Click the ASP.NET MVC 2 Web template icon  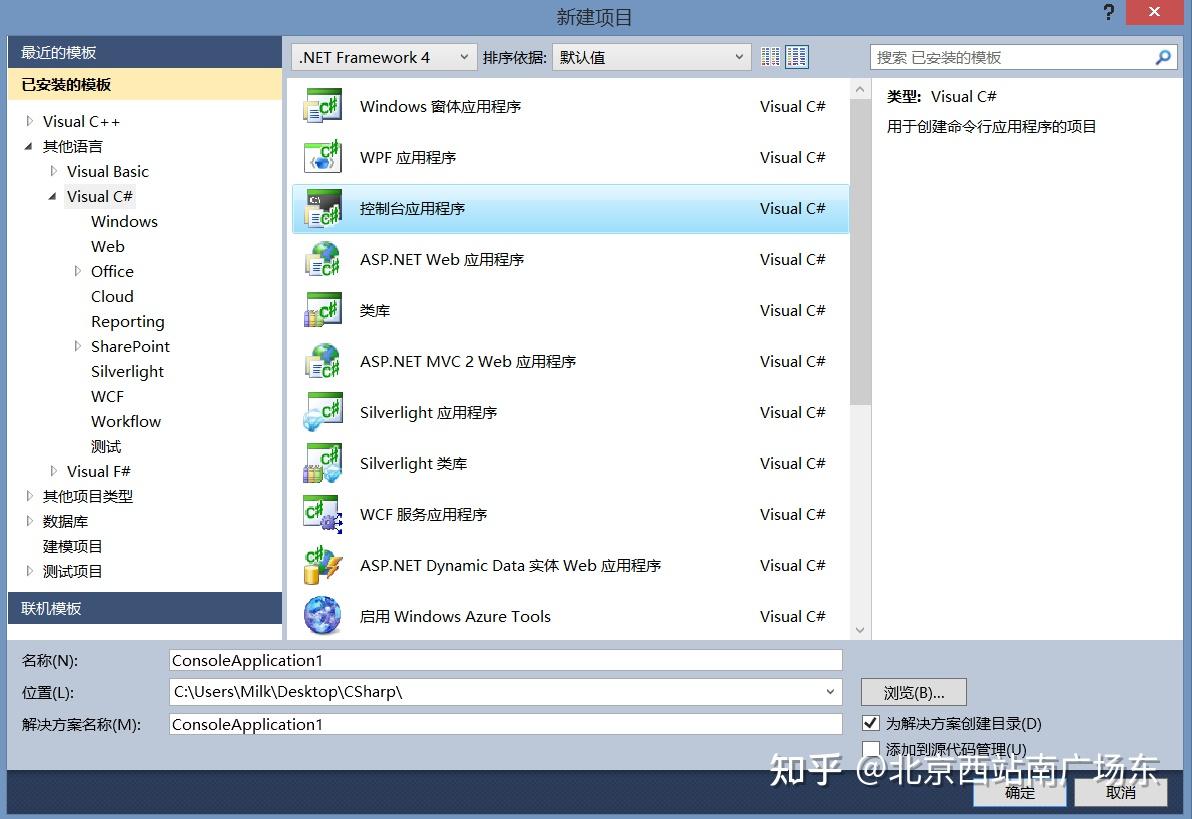[x=322, y=361]
